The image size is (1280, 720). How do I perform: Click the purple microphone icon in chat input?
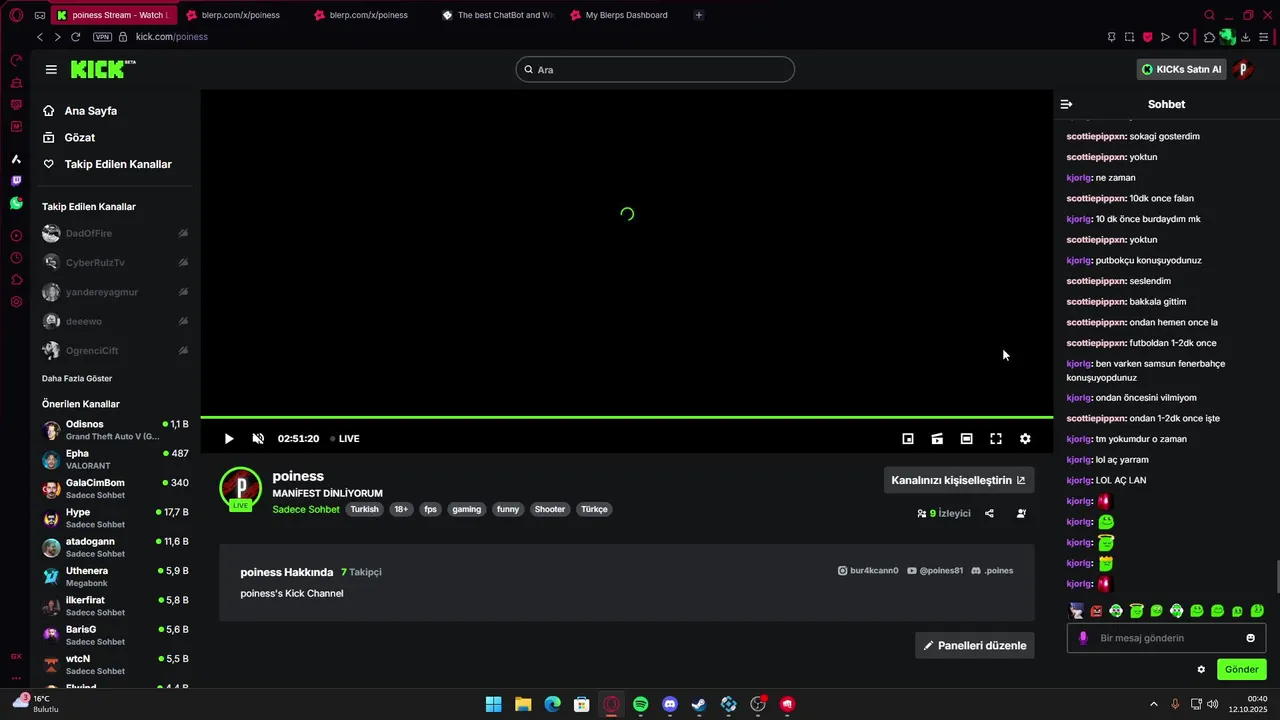tap(1083, 638)
